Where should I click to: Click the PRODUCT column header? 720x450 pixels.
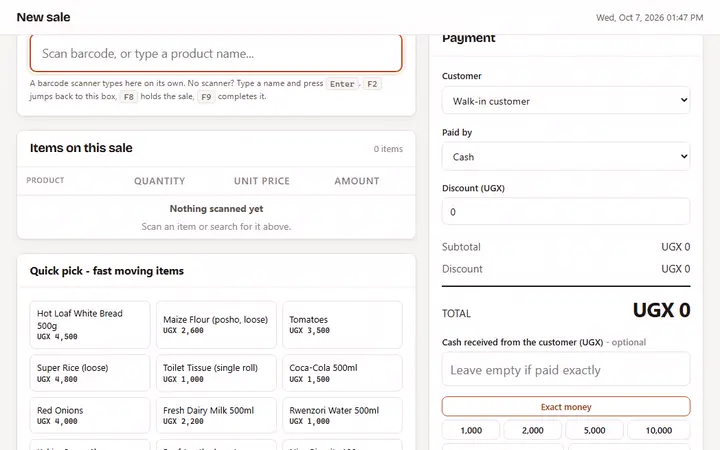[45, 180]
